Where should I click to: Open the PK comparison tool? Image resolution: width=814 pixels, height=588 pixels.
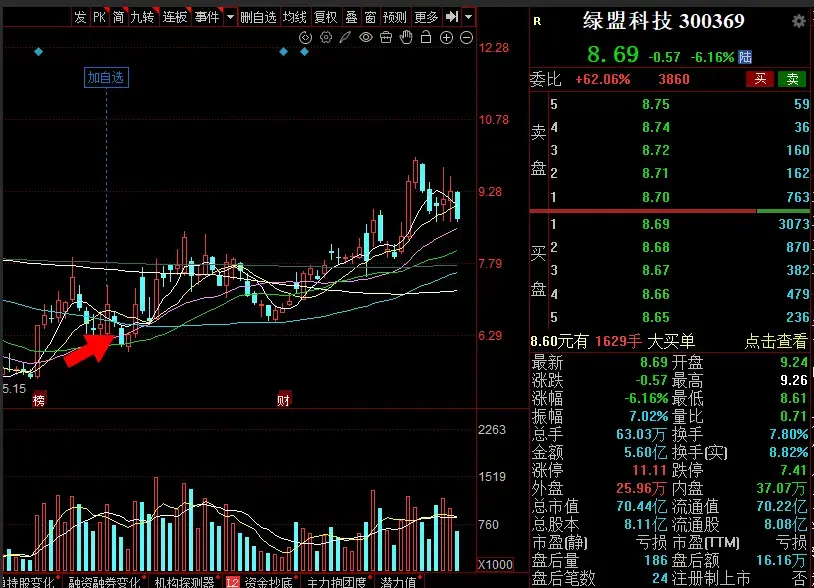[x=99, y=17]
